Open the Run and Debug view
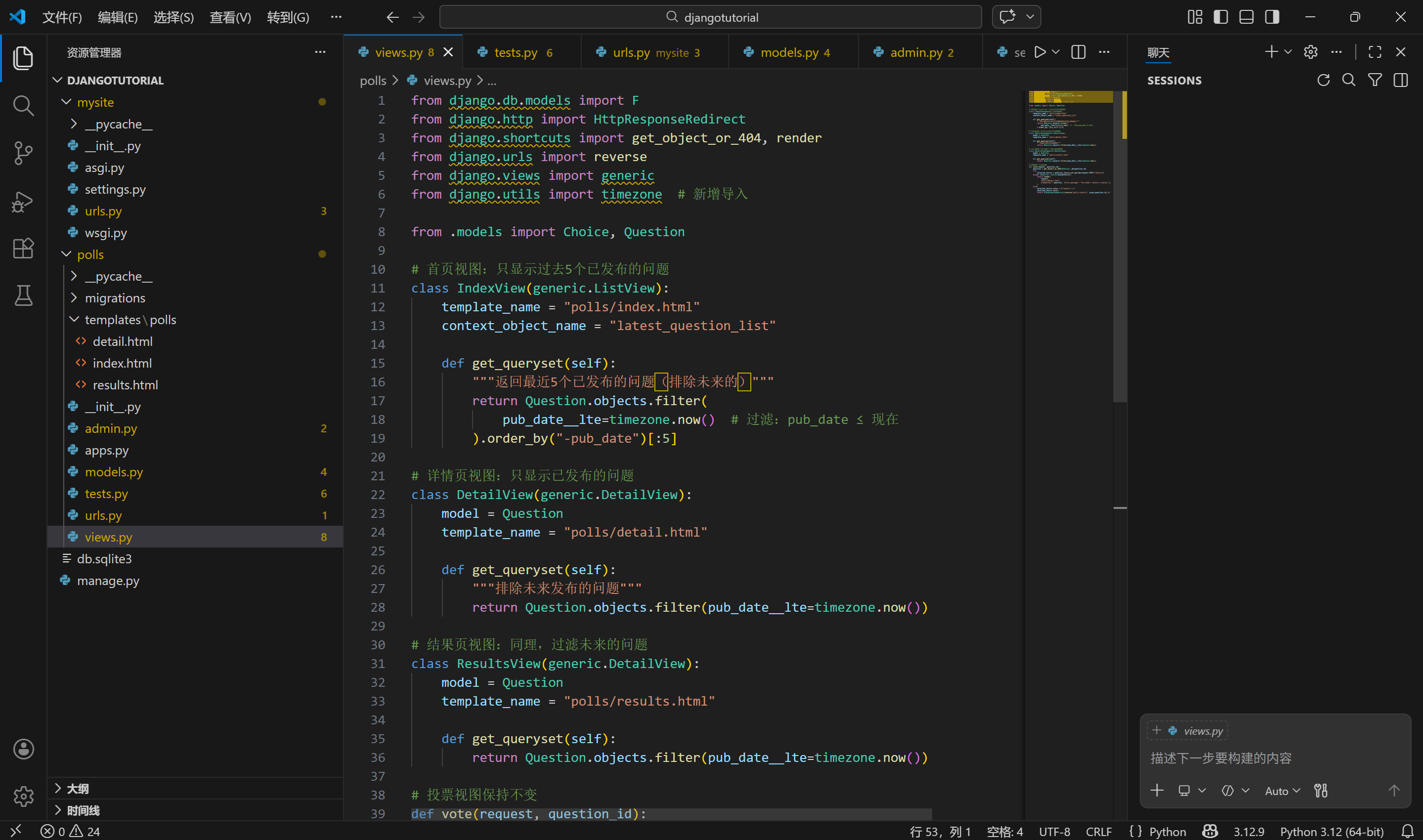The width and height of the screenshot is (1423, 840). click(x=23, y=201)
